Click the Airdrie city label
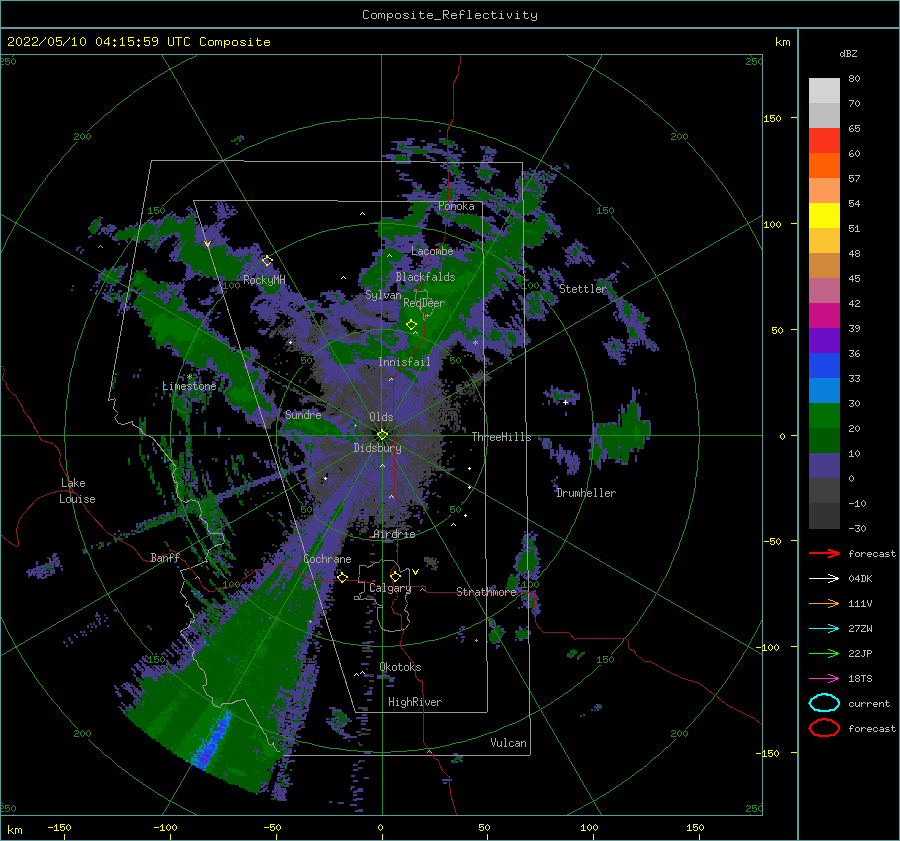Image resolution: width=900 pixels, height=841 pixels. 394,534
